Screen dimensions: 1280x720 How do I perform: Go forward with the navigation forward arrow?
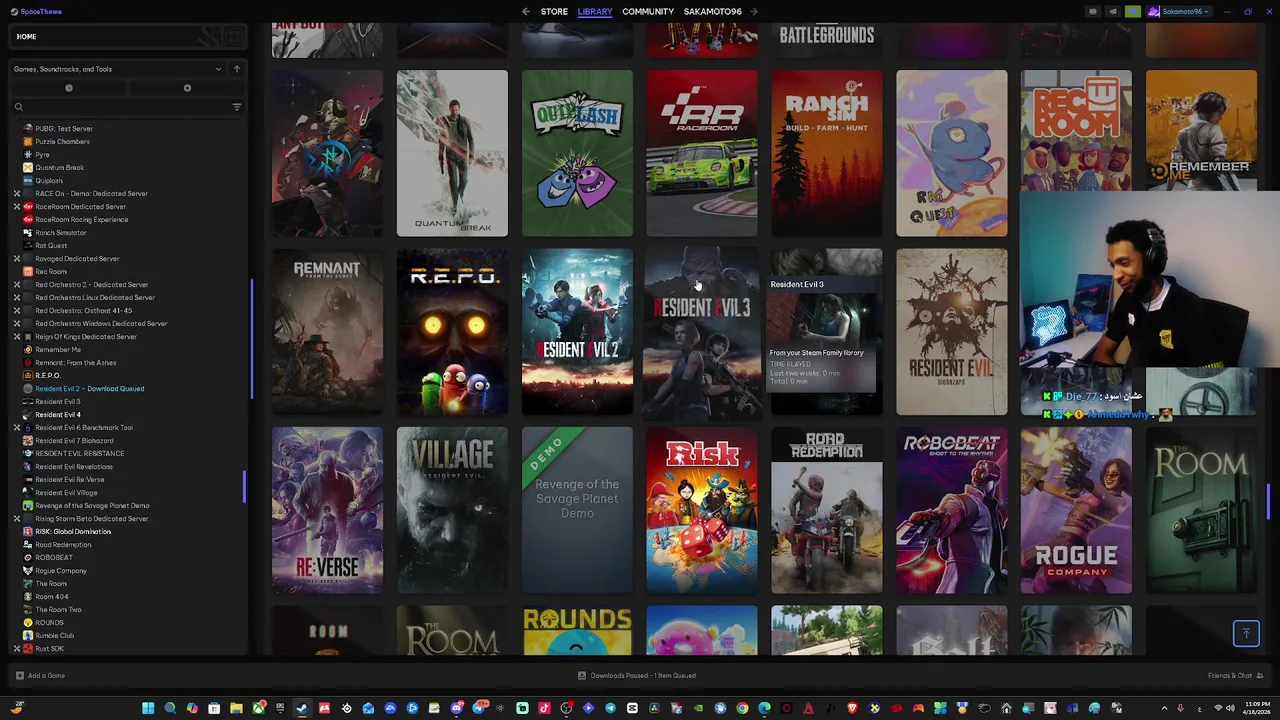coord(754,12)
